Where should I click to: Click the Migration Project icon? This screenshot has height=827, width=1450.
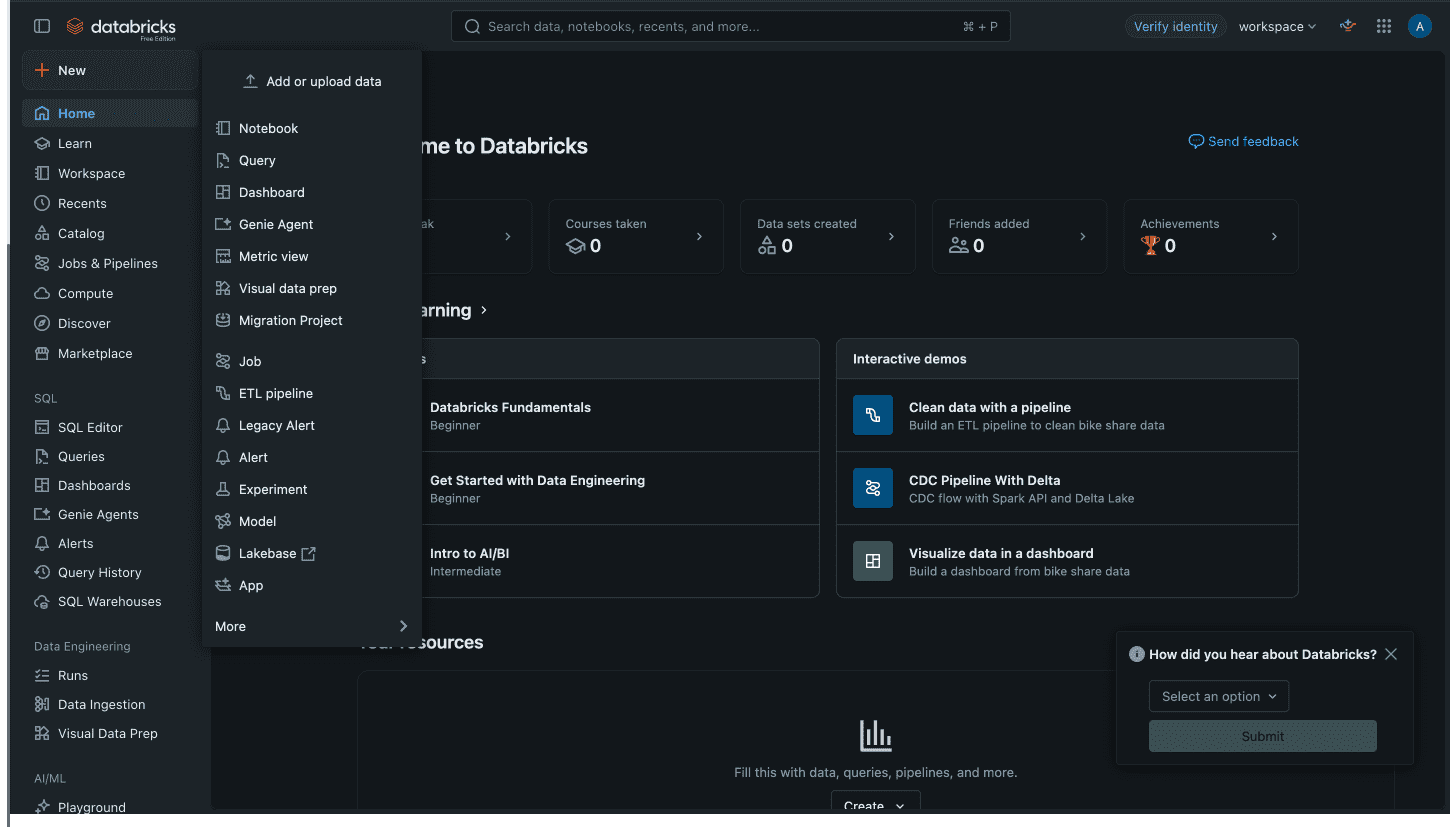pos(223,320)
